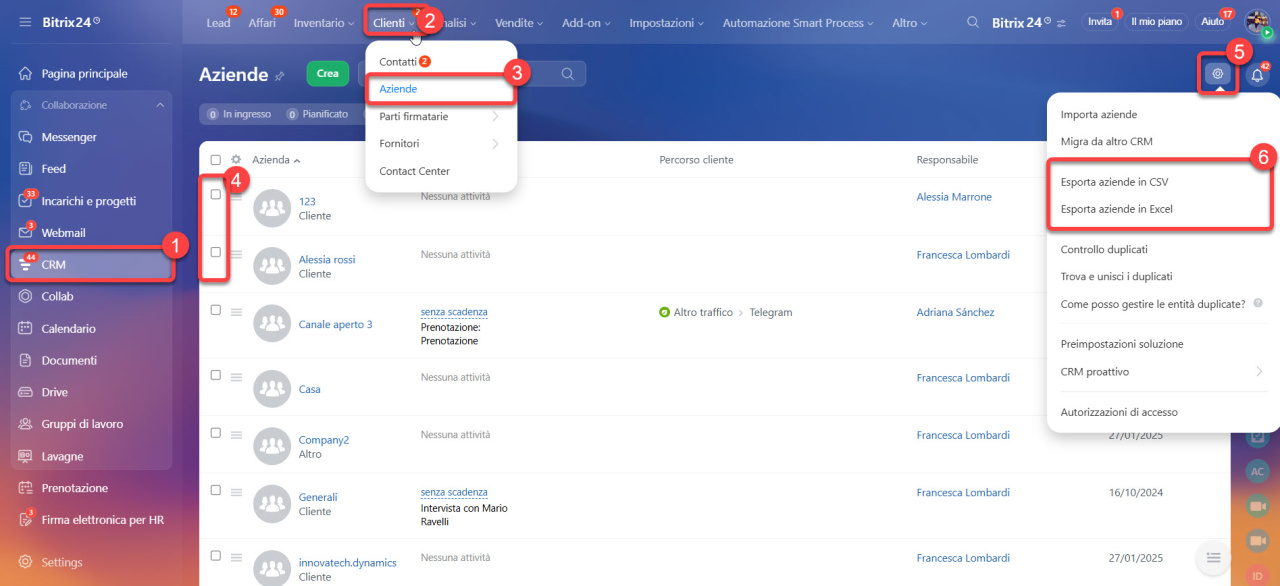Click row menu icon for Casa
The width and height of the screenshot is (1280, 586).
point(237,377)
